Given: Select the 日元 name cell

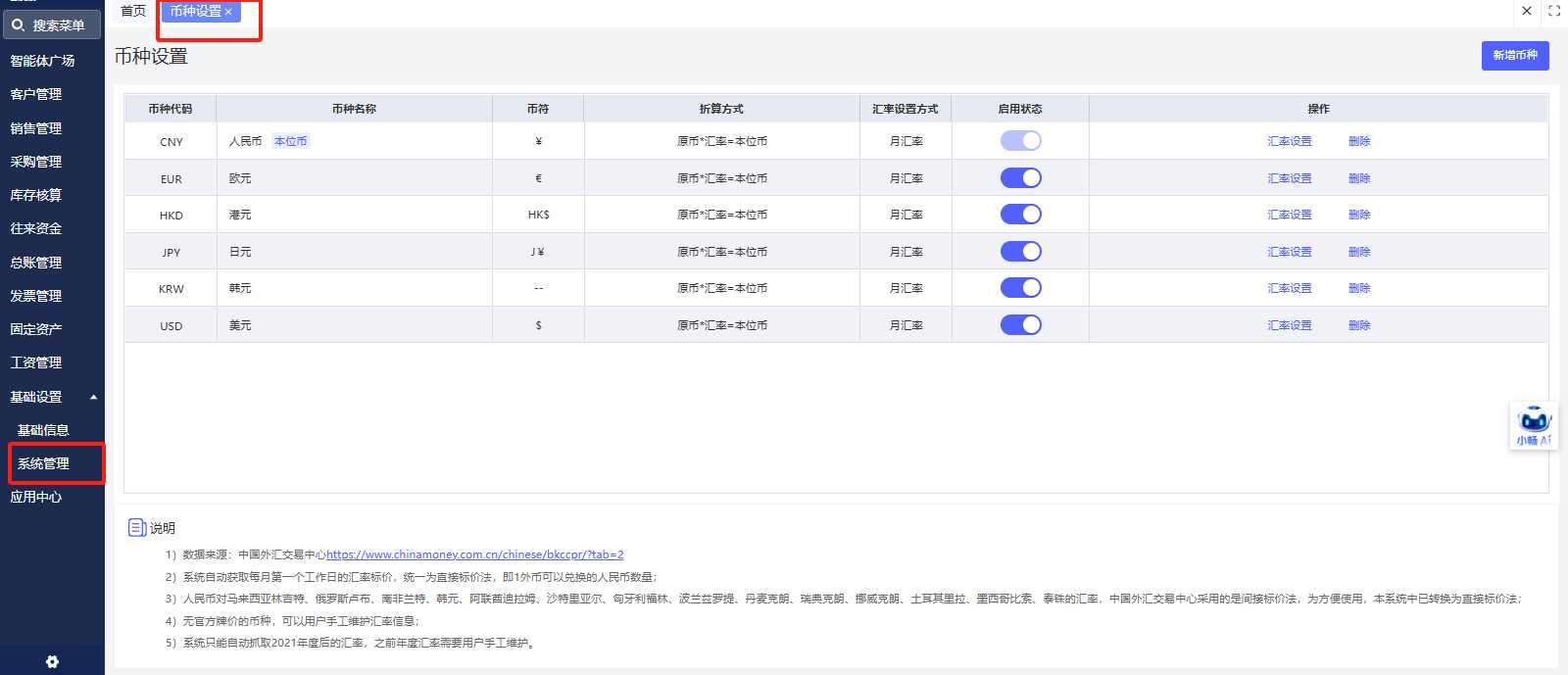Looking at the screenshot, I should pyautogui.click(x=354, y=252).
